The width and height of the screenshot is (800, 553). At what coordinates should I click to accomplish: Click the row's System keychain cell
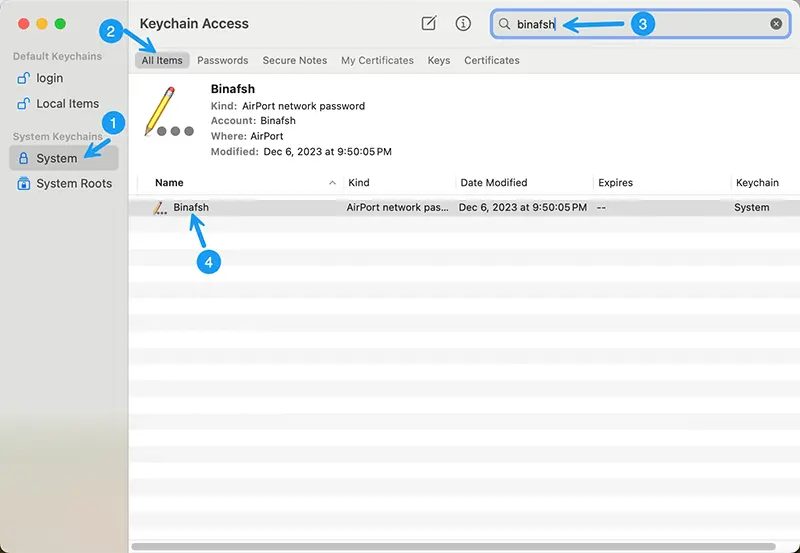[x=752, y=207]
